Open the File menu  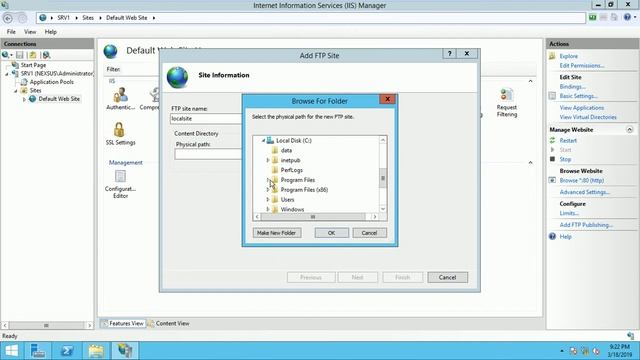click(11, 32)
